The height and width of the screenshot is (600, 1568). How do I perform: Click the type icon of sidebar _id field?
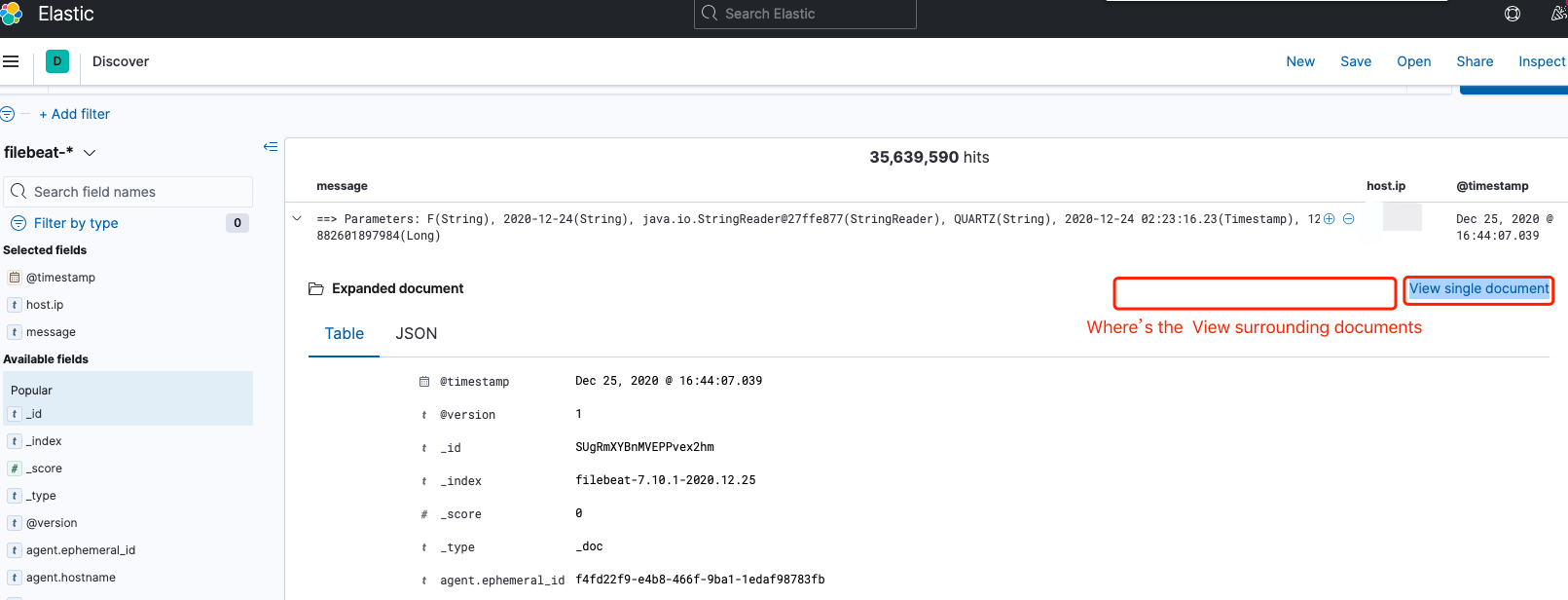coord(15,414)
